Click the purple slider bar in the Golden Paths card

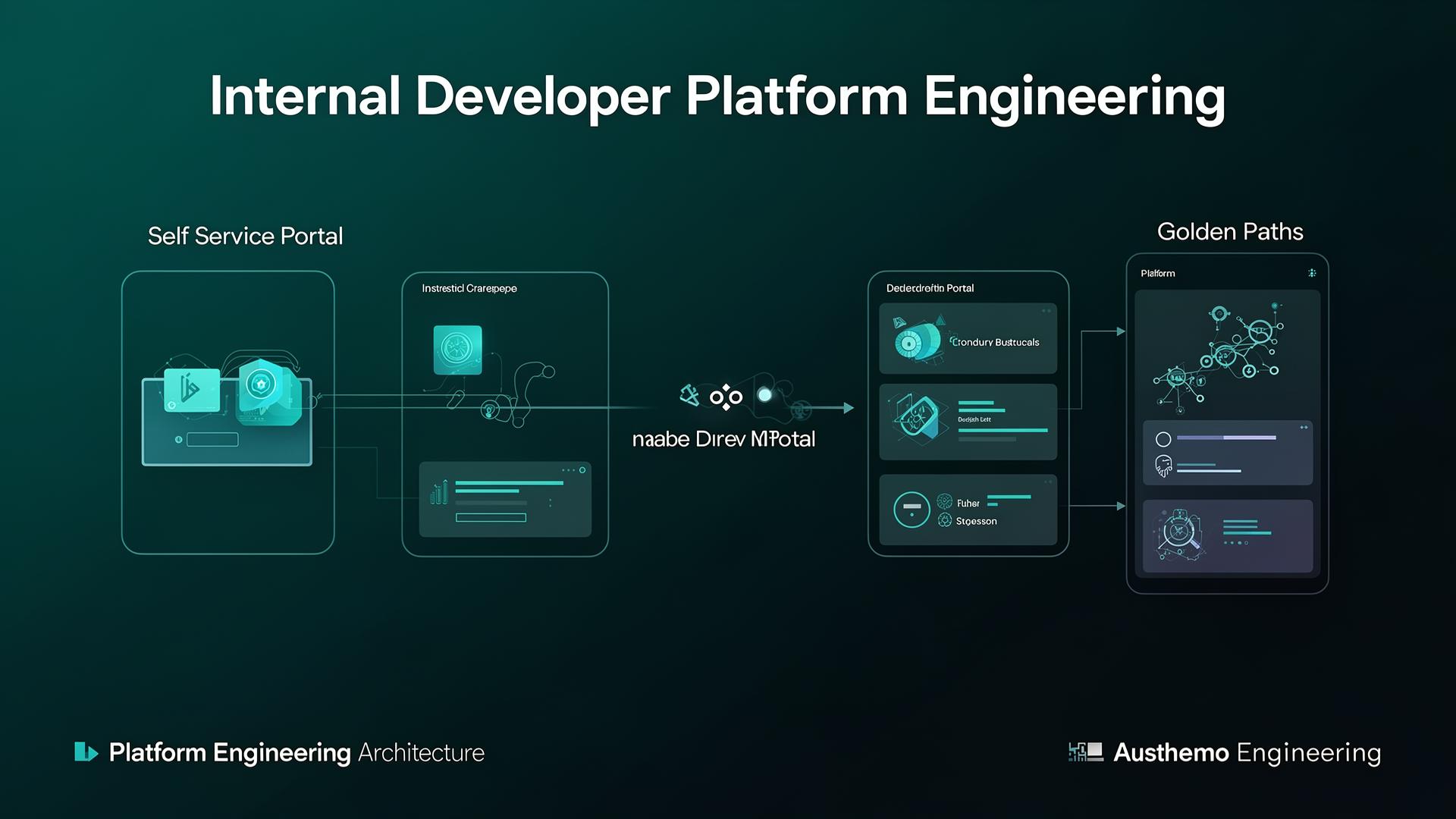click(1226, 438)
